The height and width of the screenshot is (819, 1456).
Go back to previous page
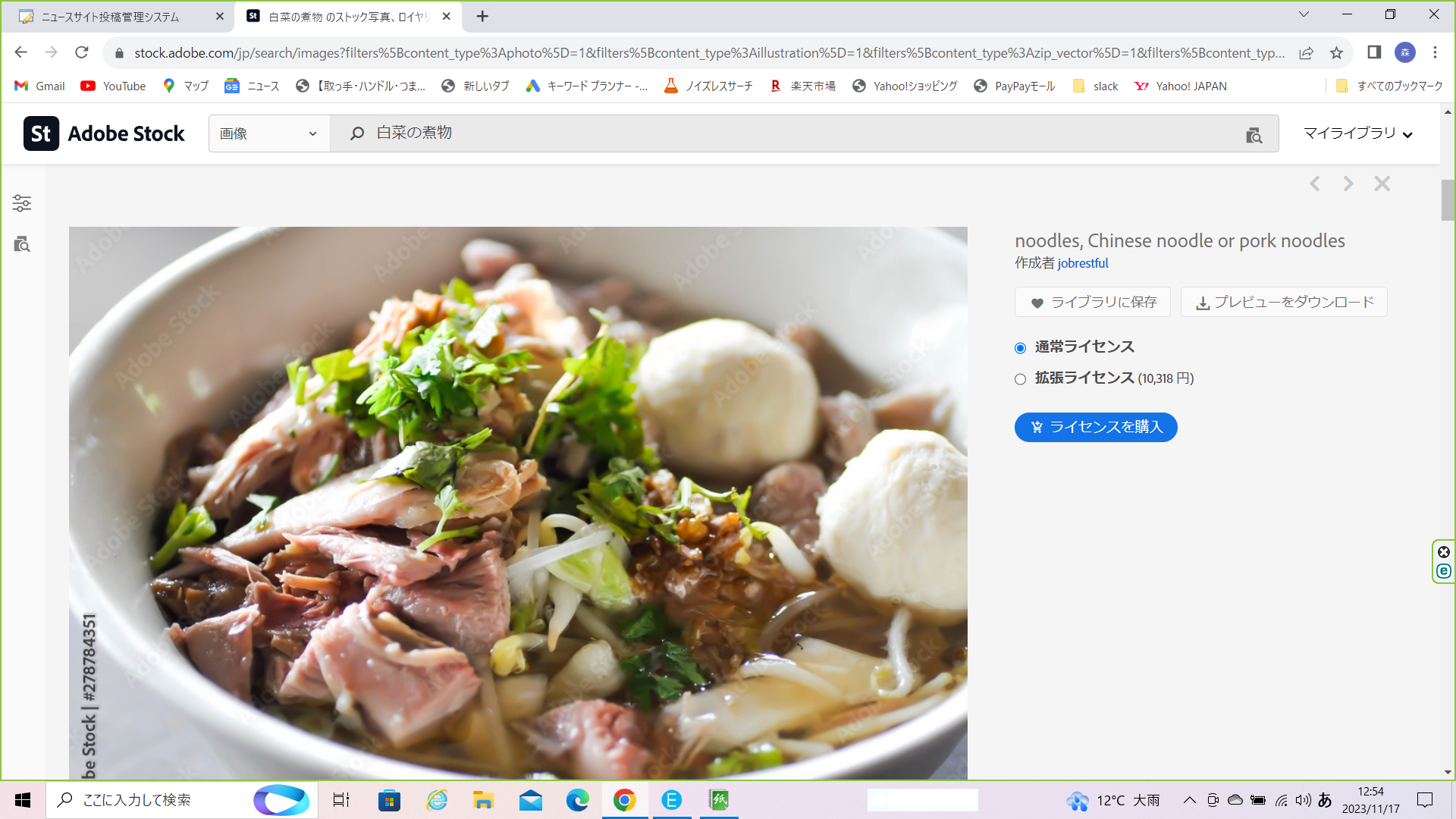[21, 52]
